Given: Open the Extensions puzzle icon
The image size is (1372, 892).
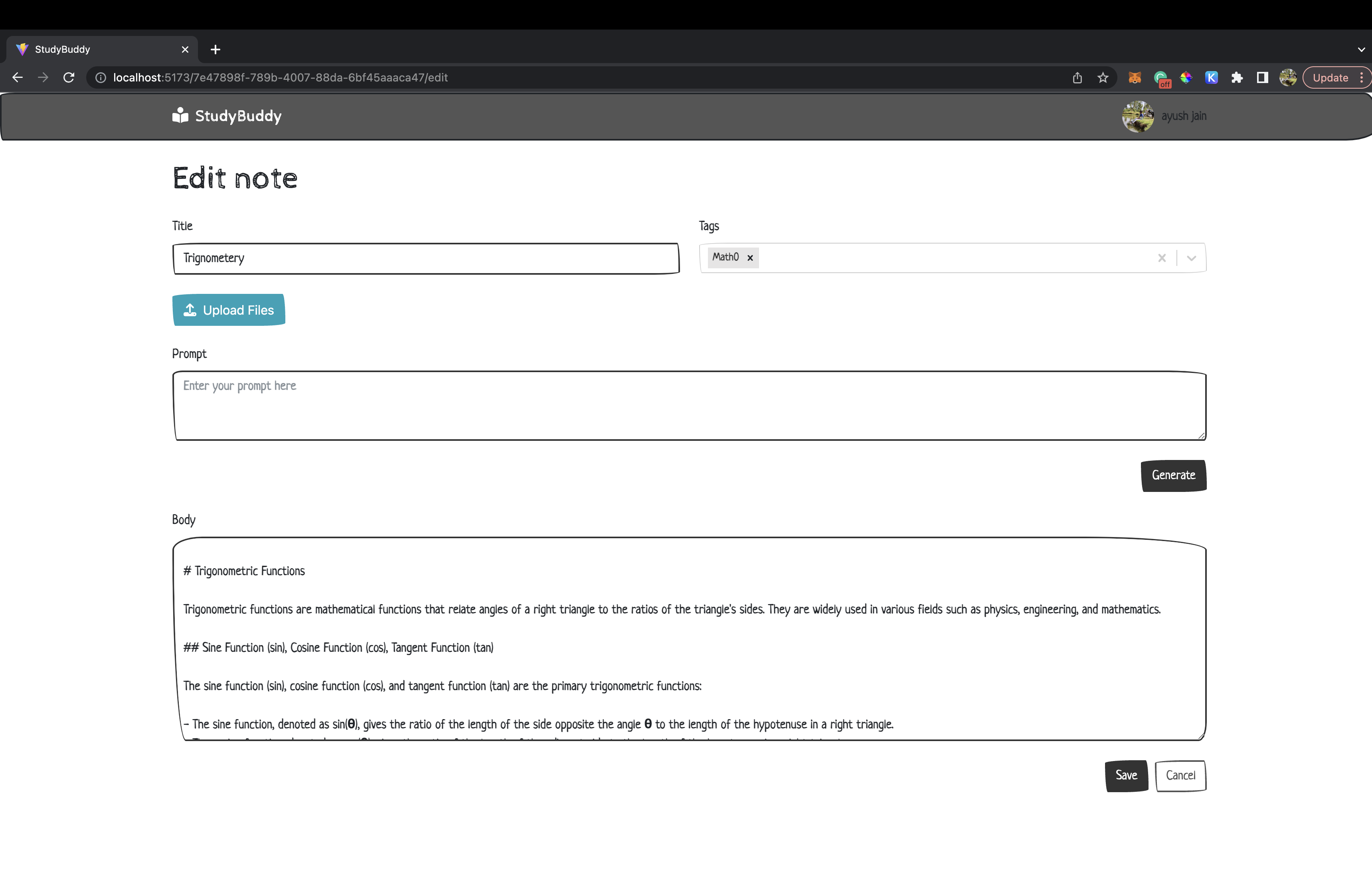Looking at the screenshot, I should click(1237, 77).
